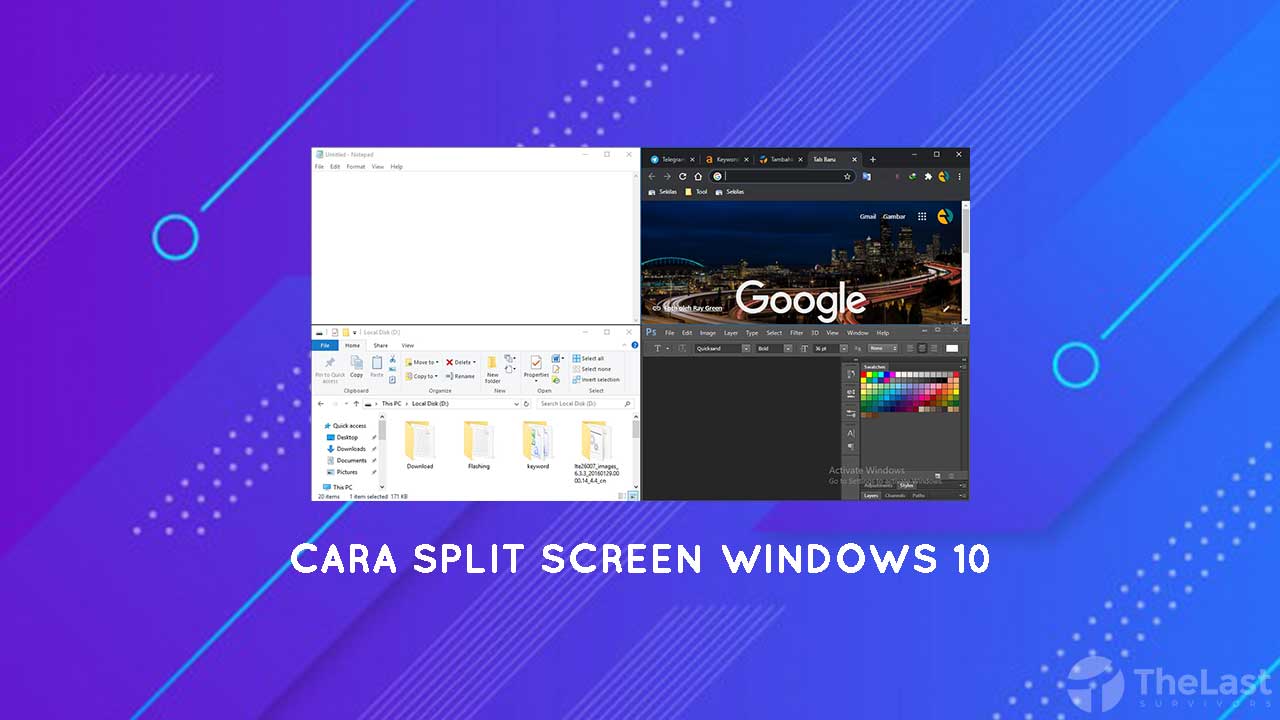Click Search Local Disk (D:) field

(x=586, y=404)
